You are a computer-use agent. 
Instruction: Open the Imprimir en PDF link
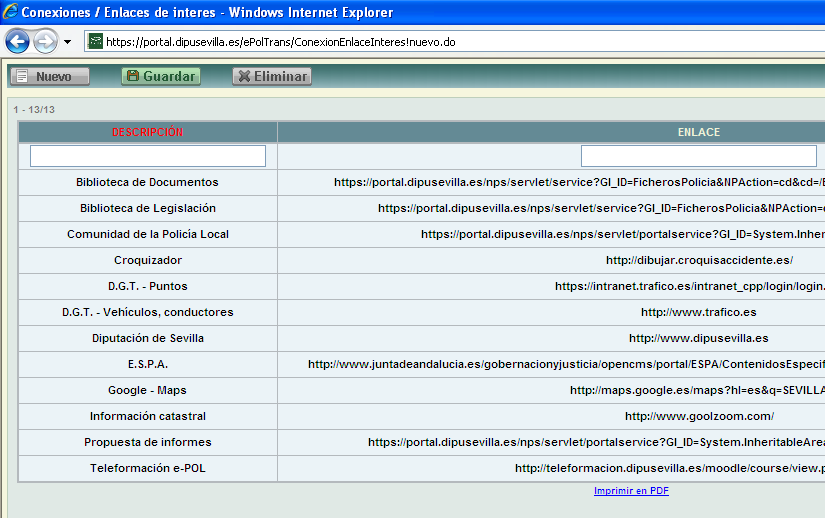coord(631,491)
